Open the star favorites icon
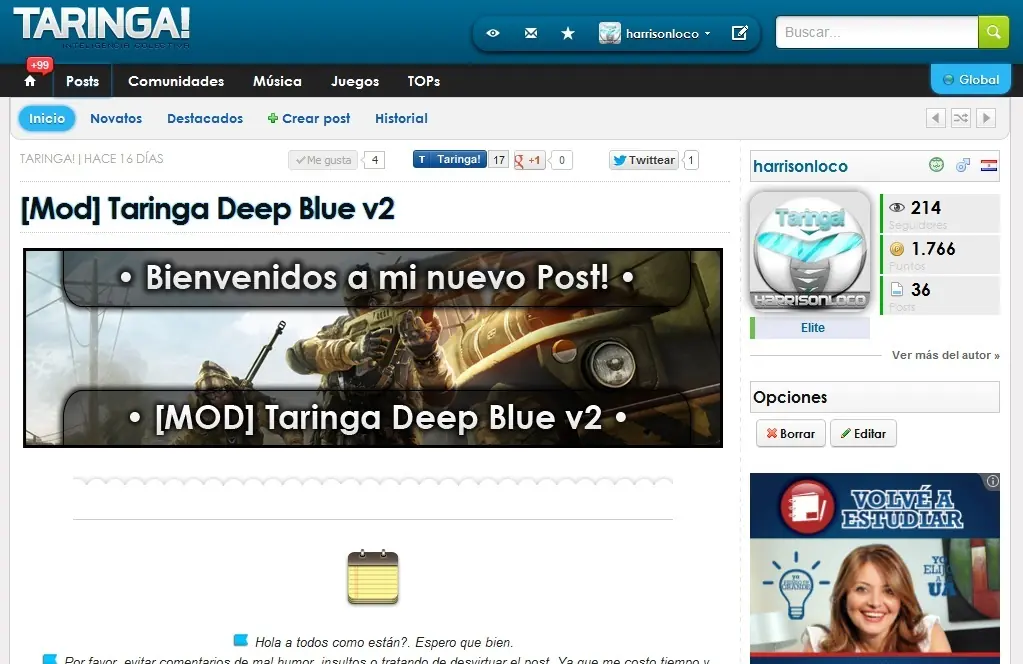1023x664 pixels. tap(568, 33)
